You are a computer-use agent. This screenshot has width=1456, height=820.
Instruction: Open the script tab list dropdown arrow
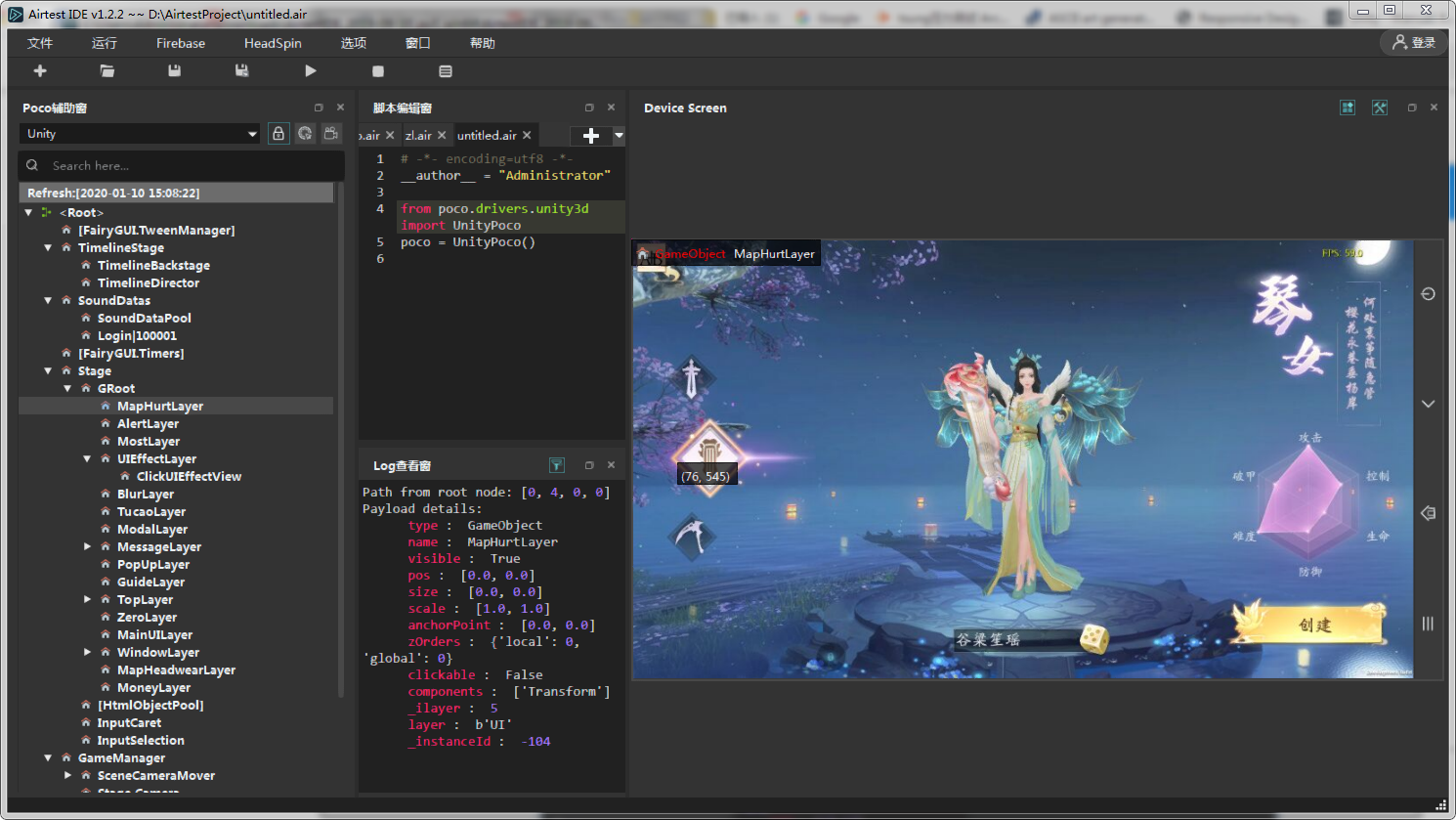(x=619, y=136)
